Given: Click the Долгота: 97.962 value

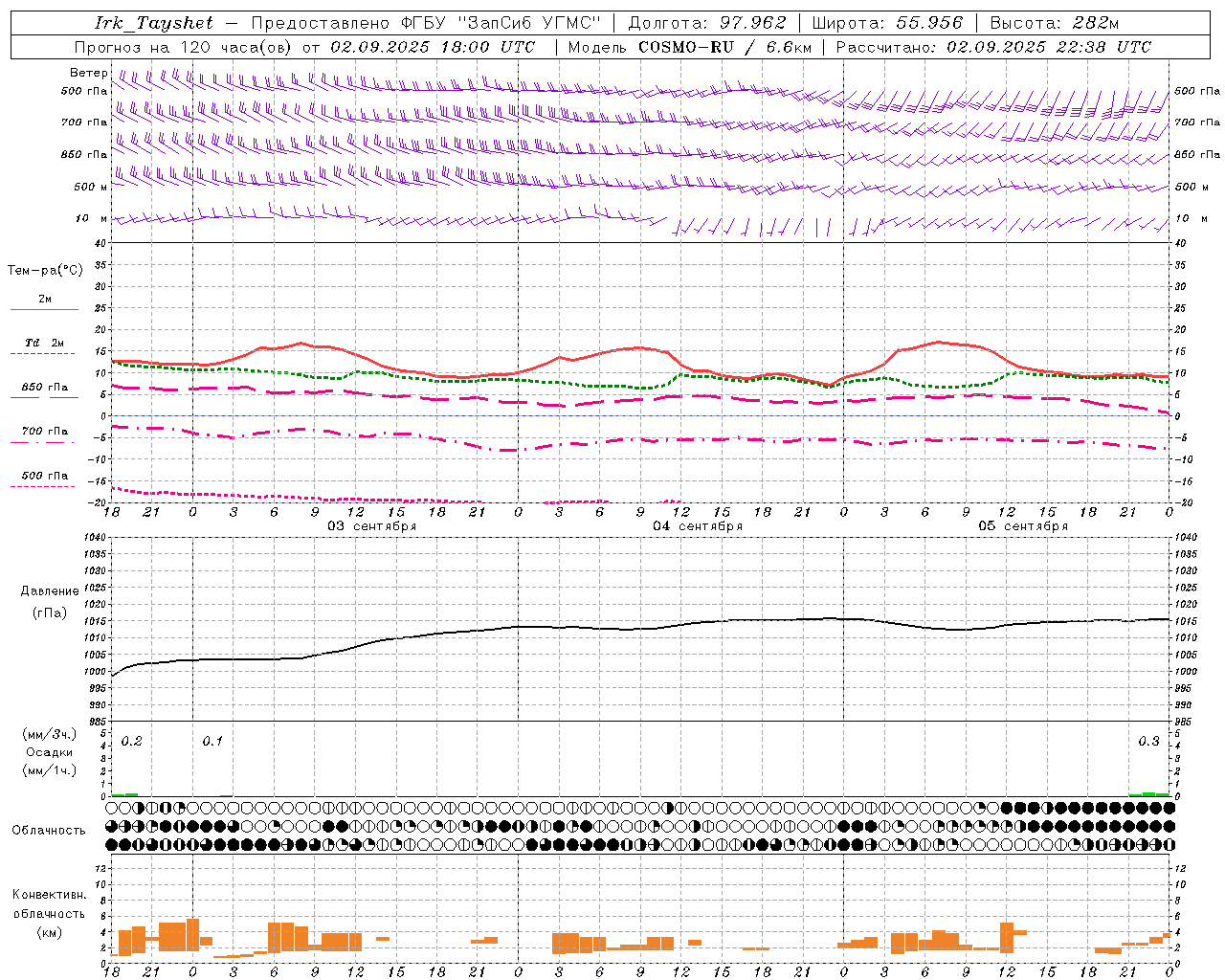Looking at the screenshot, I should (x=706, y=23).
